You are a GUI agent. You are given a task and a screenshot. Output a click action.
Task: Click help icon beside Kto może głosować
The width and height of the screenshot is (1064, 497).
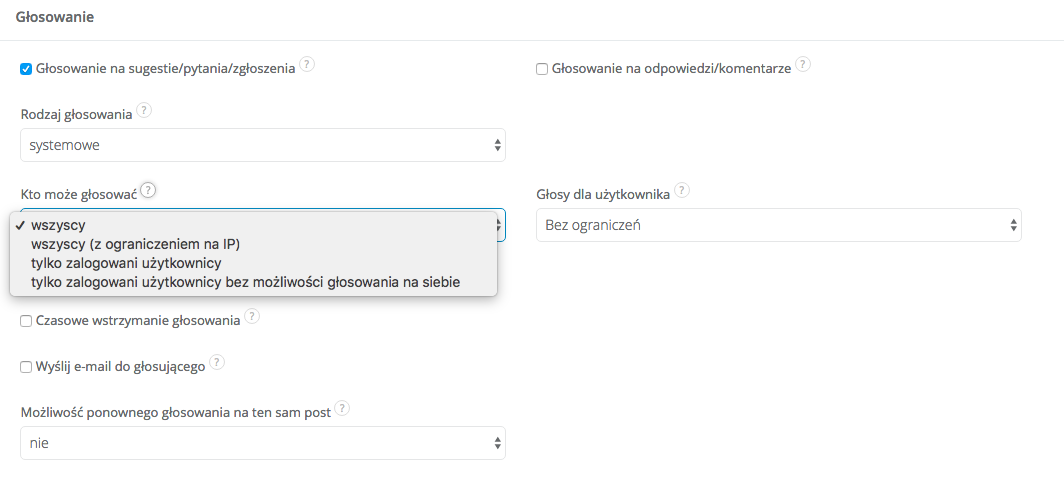[149, 190]
